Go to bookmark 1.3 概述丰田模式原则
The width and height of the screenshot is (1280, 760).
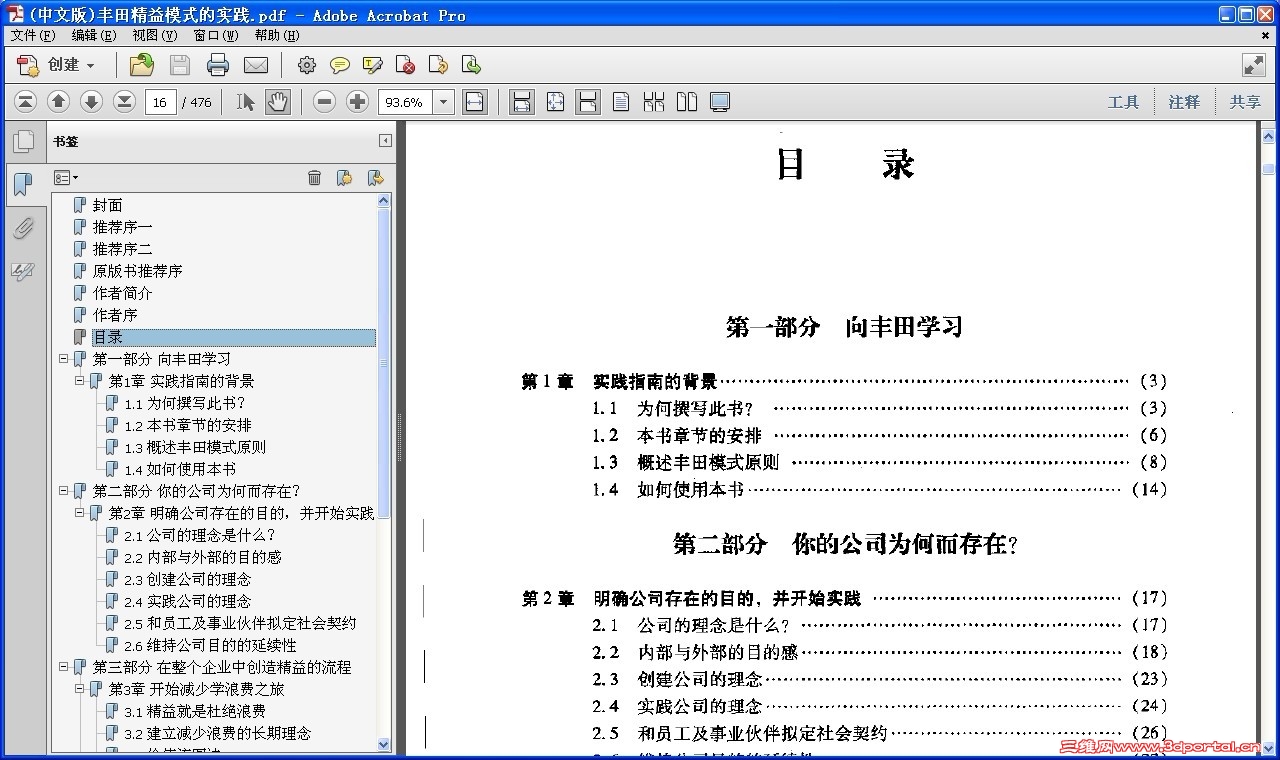coord(195,447)
